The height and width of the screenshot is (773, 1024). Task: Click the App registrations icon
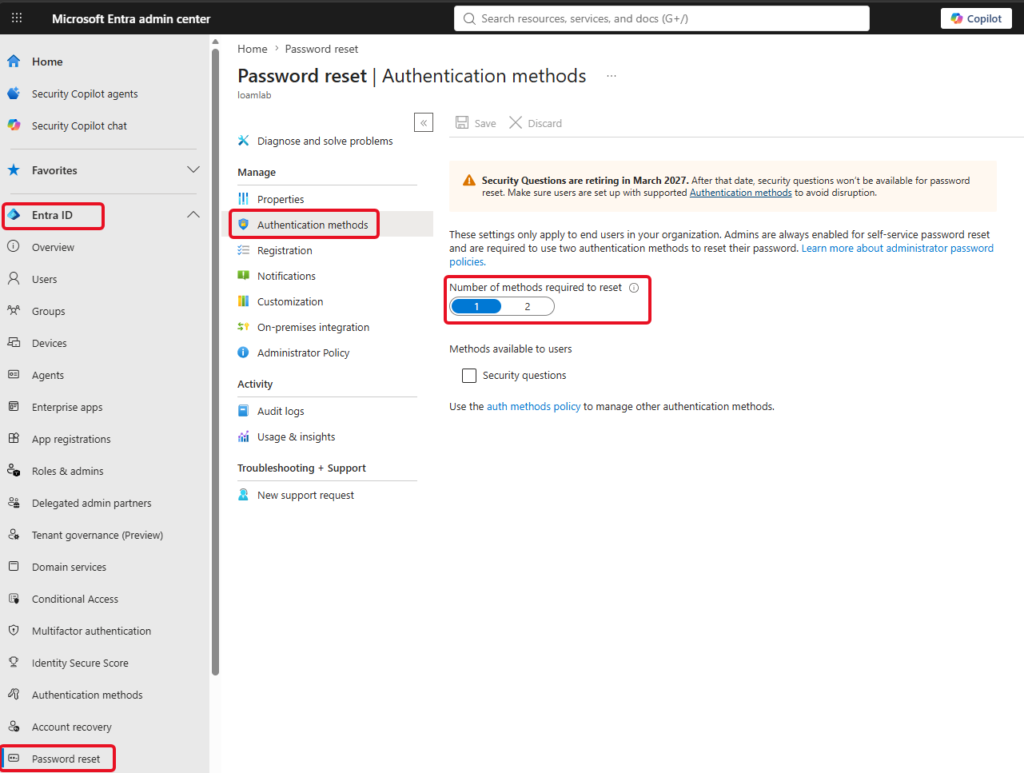(14, 439)
